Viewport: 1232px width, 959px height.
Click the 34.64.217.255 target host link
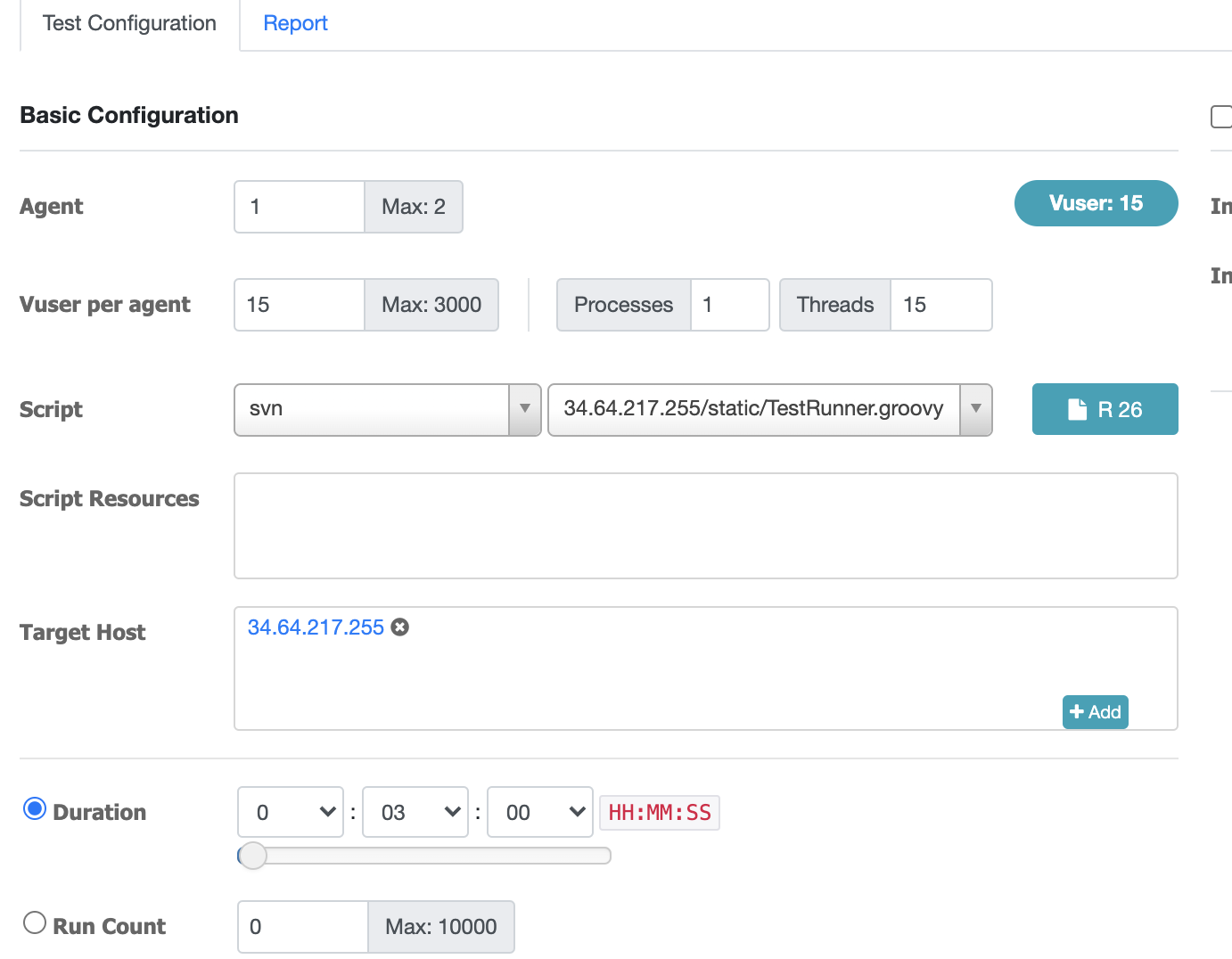pos(316,627)
